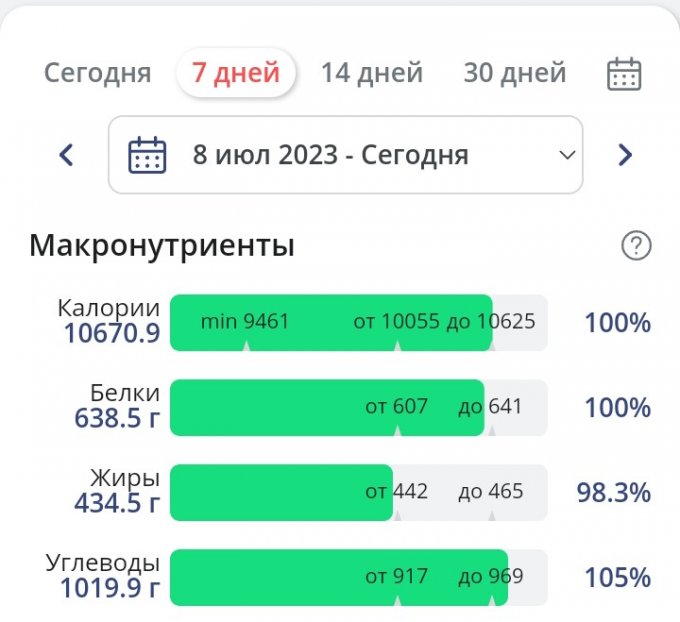Tap the Углеводы 105% percentage
680x622 pixels.
tap(618, 577)
